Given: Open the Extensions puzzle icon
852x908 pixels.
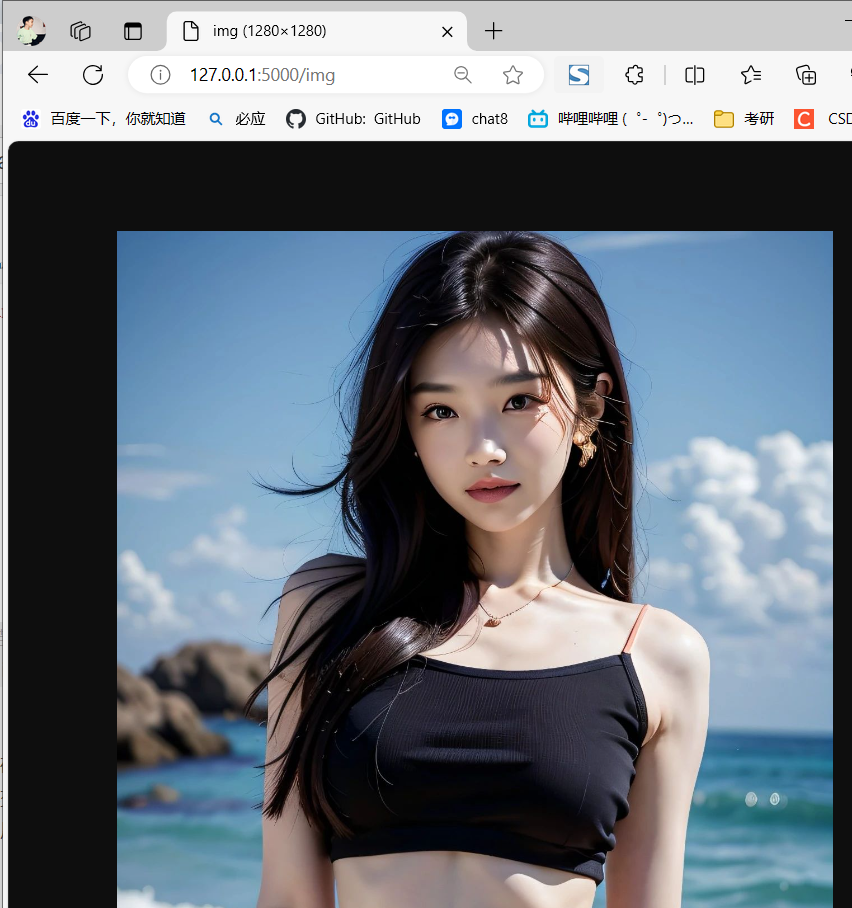Looking at the screenshot, I should tap(635, 75).
